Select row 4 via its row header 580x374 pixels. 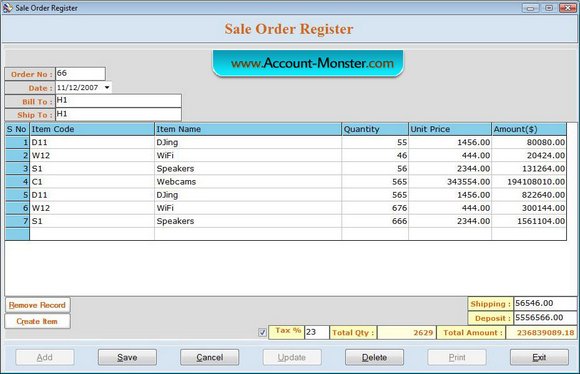[x=17, y=182]
